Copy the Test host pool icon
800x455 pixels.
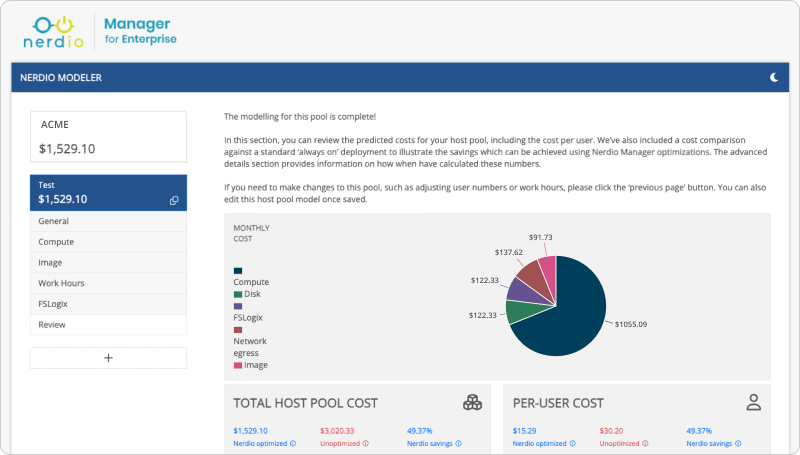[174, 200]
